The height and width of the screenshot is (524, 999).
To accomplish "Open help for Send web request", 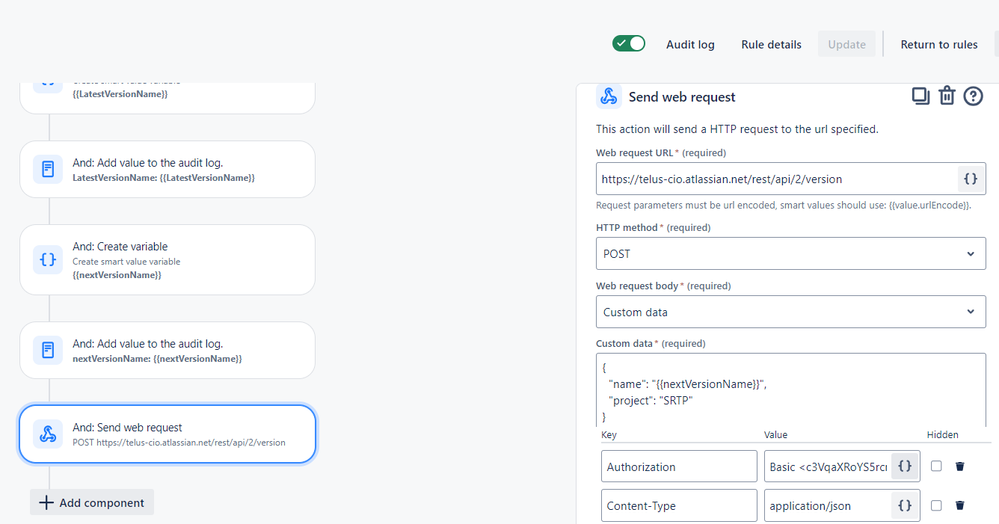I will (973, 96).
